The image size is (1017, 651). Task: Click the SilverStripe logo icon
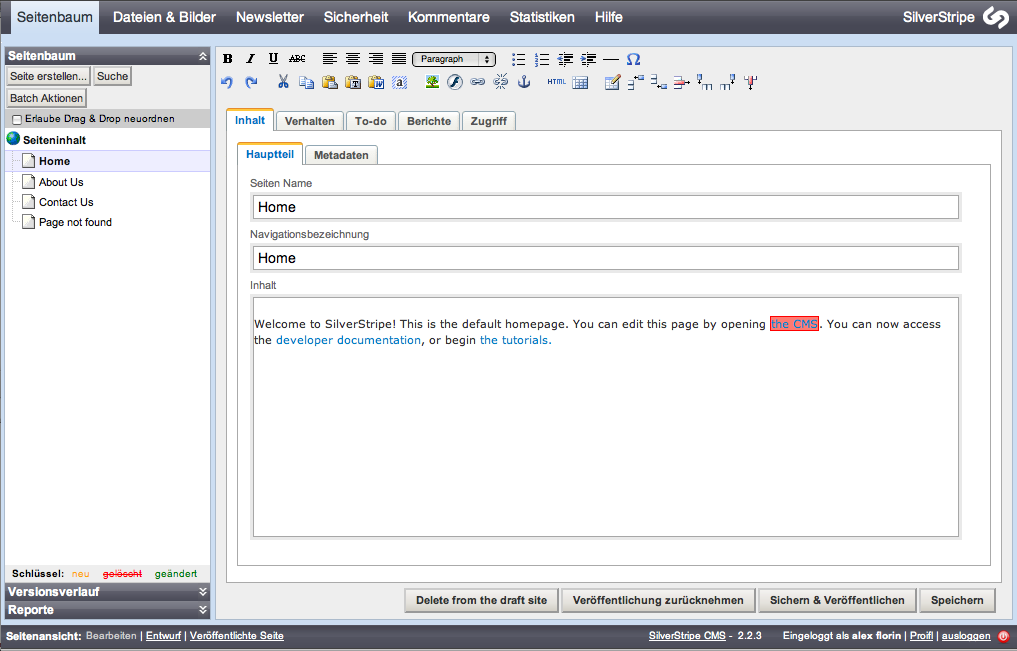tap(995, 18)
